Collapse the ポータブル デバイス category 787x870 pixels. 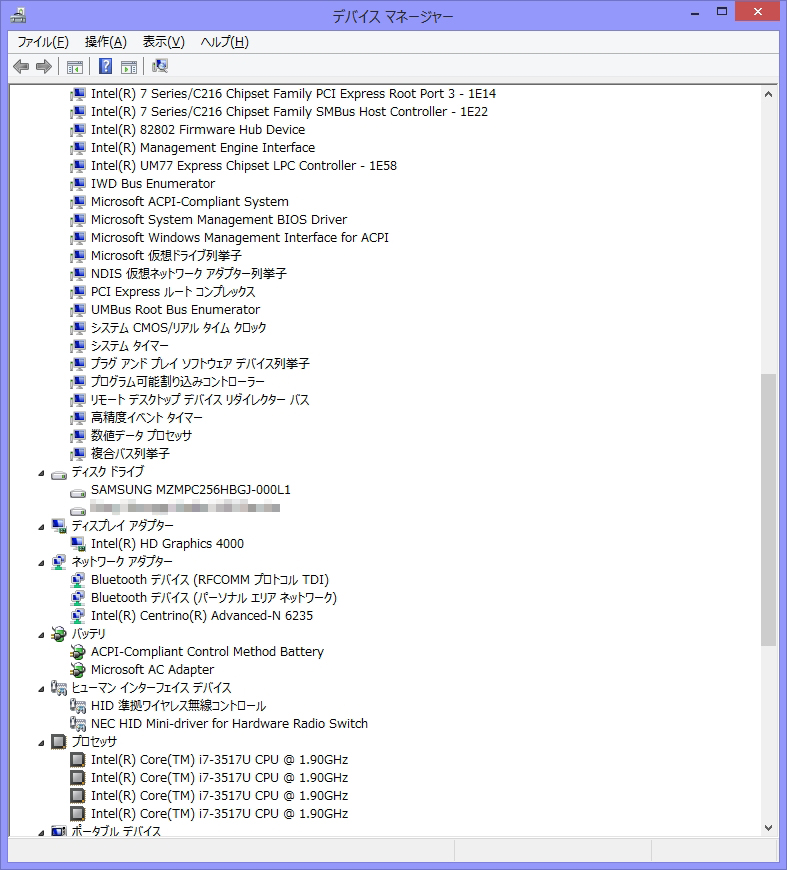coord(41,833)
